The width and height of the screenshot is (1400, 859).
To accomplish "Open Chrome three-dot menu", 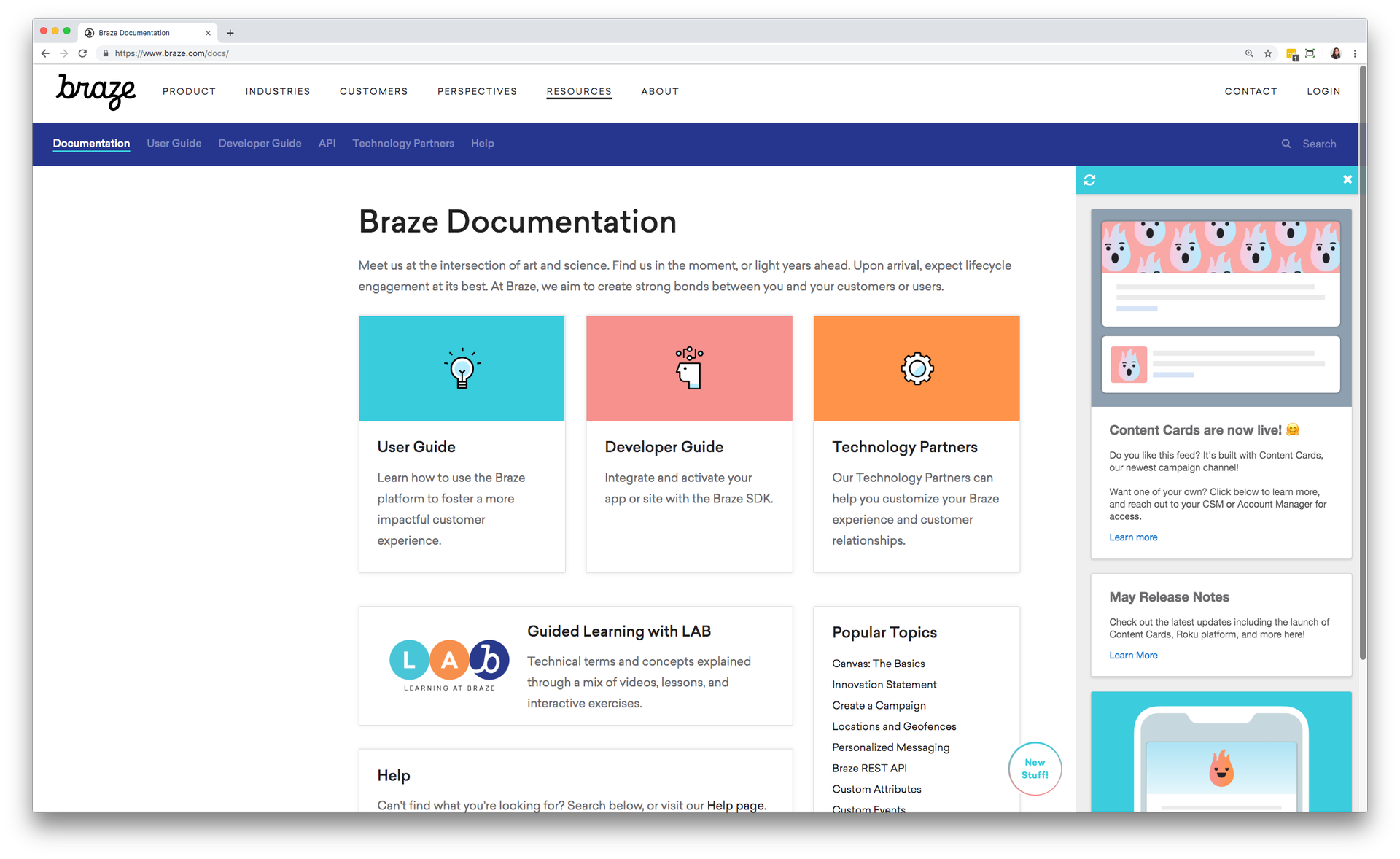I will pyautogui.click(x=1355, y=53).
